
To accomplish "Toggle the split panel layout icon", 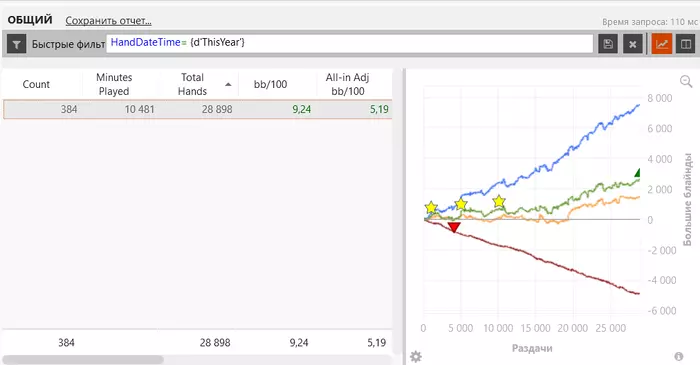I will tap(686, 44).
